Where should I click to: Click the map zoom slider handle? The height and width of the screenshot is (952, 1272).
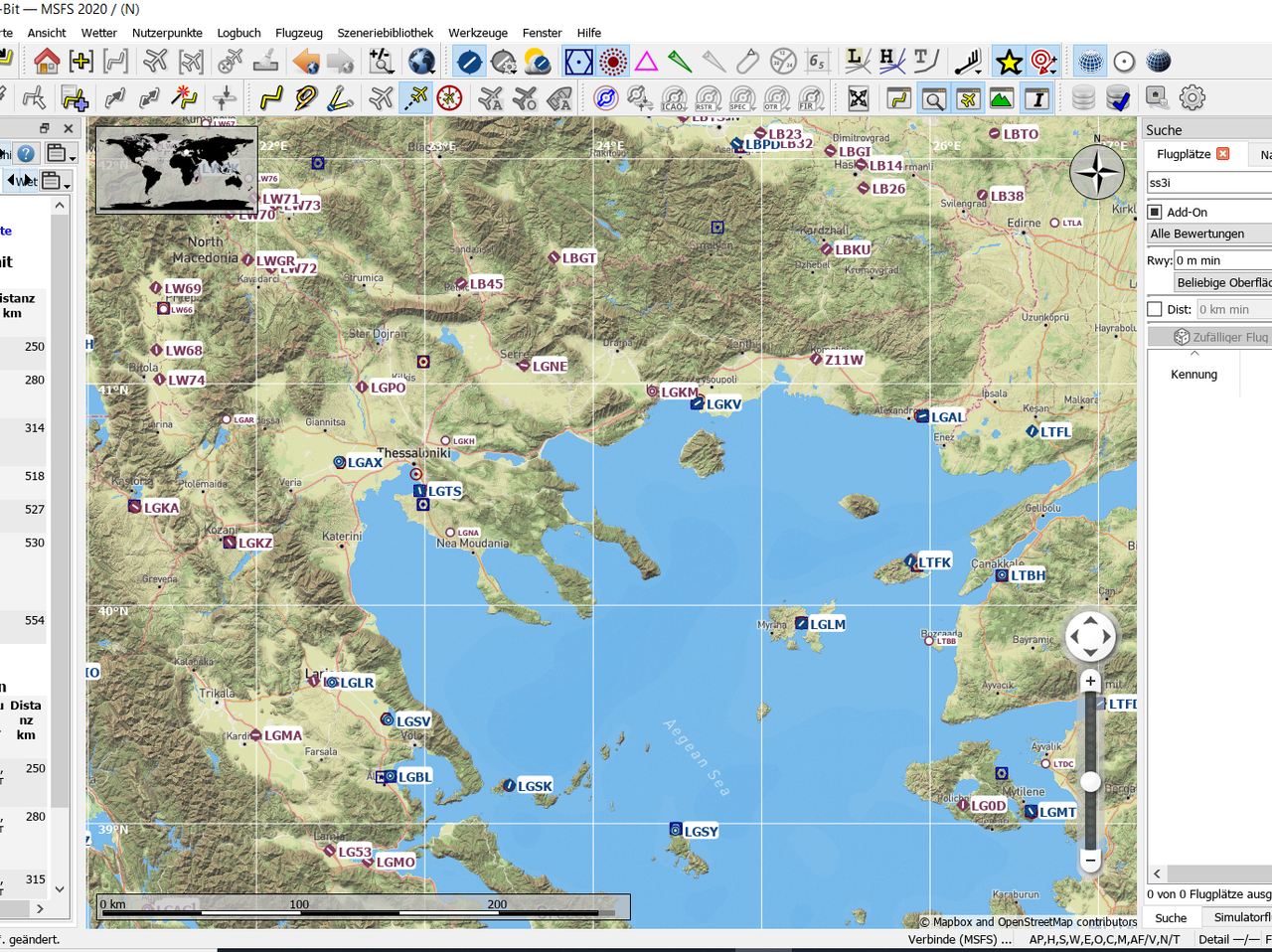[x=1090, y=782]
